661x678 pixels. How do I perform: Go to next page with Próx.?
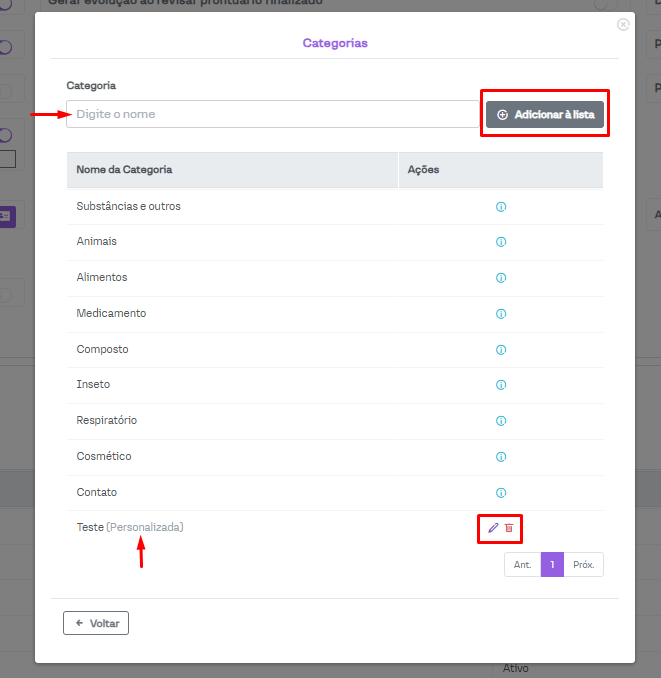click(x=584, y=565)
